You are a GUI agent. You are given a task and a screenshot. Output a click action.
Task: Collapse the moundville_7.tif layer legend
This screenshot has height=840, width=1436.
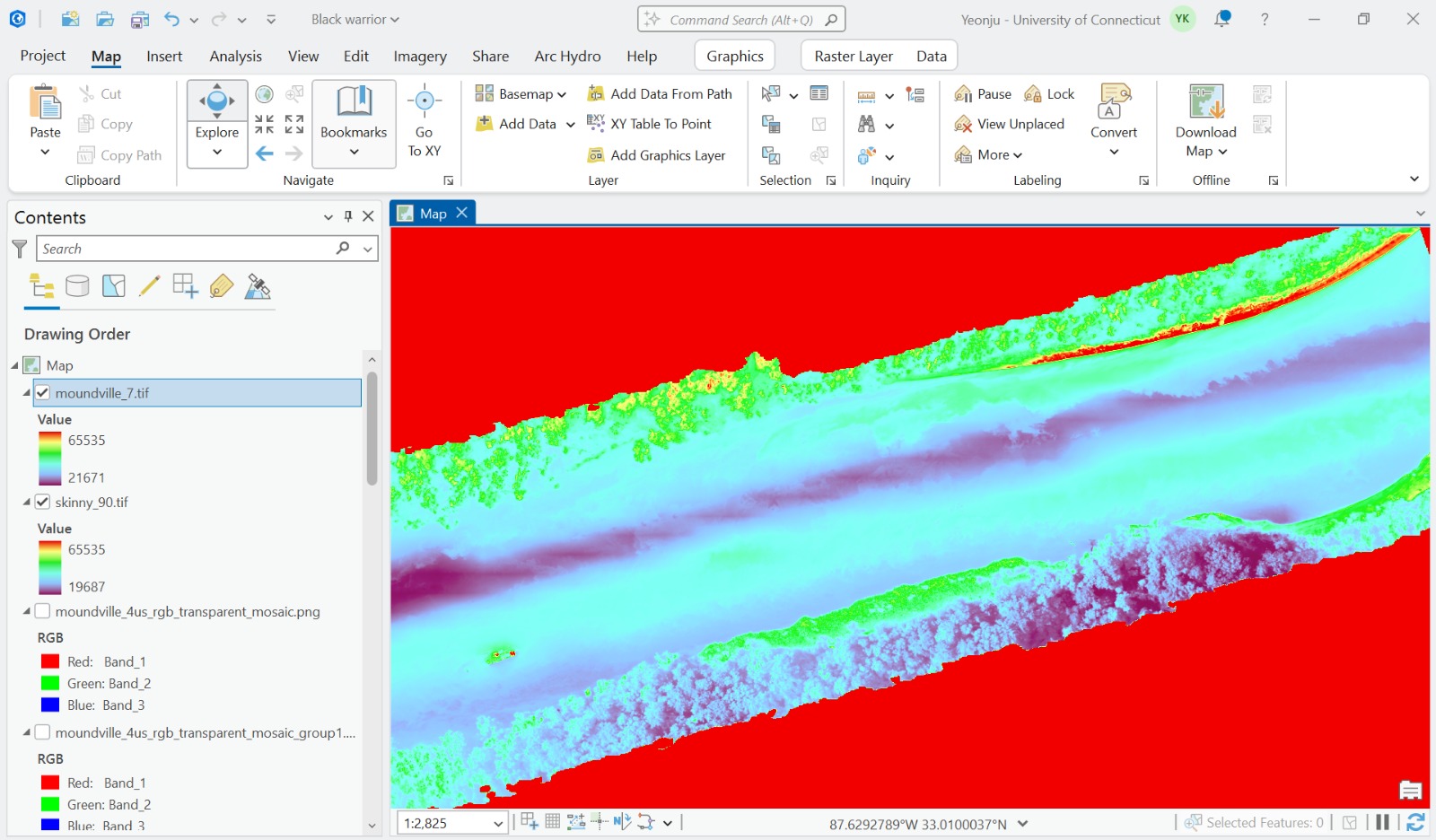[x=26, y=393]
